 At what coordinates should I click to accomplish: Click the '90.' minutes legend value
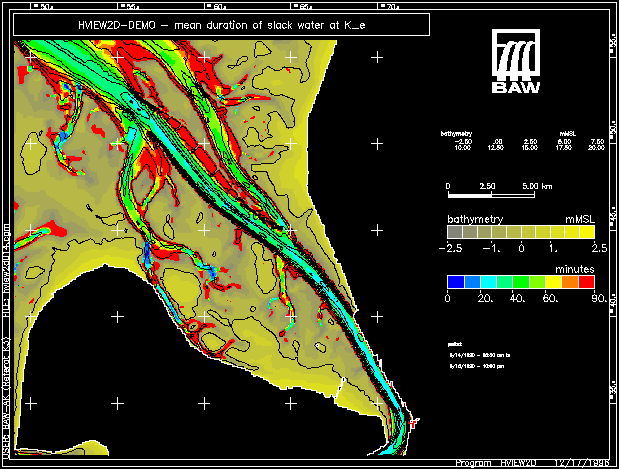point(600,298)
